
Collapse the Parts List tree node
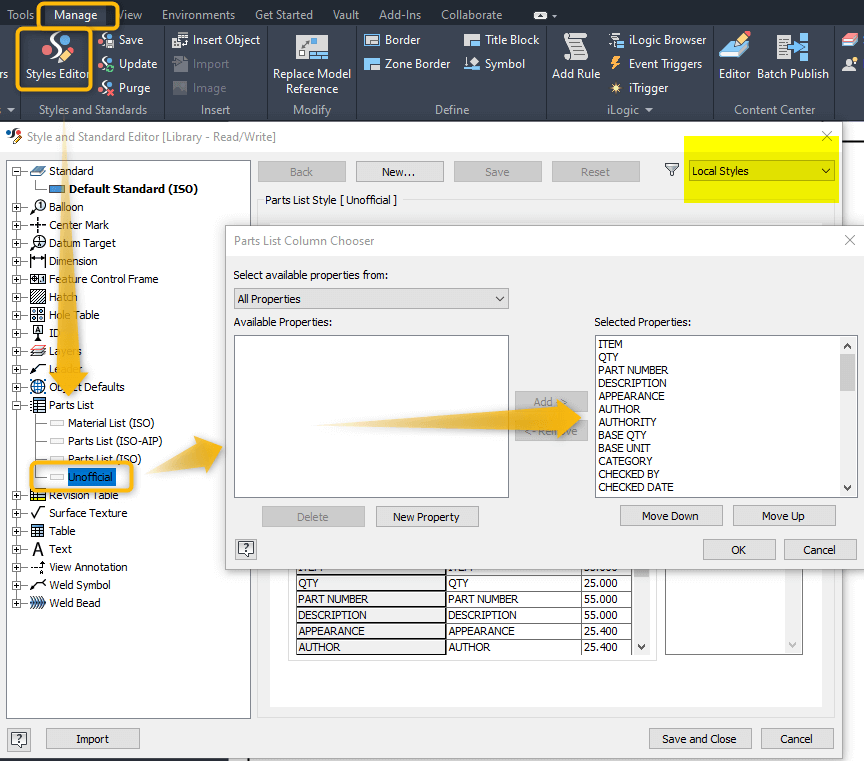click(17, 406)
